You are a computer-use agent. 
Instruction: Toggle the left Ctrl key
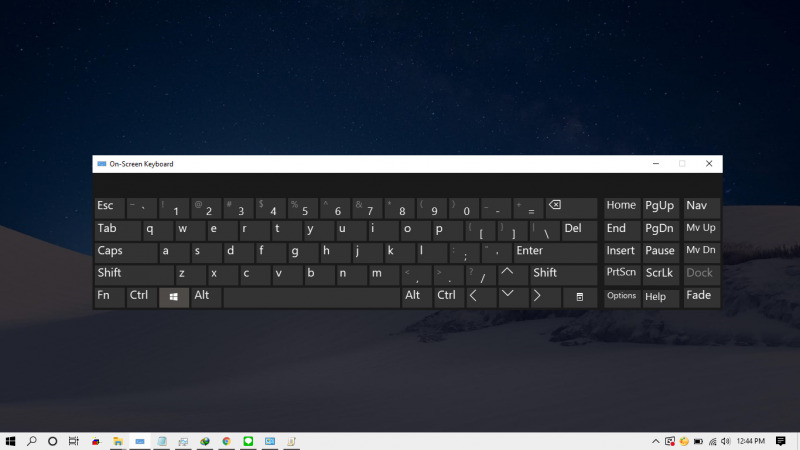tap(141, 297)
